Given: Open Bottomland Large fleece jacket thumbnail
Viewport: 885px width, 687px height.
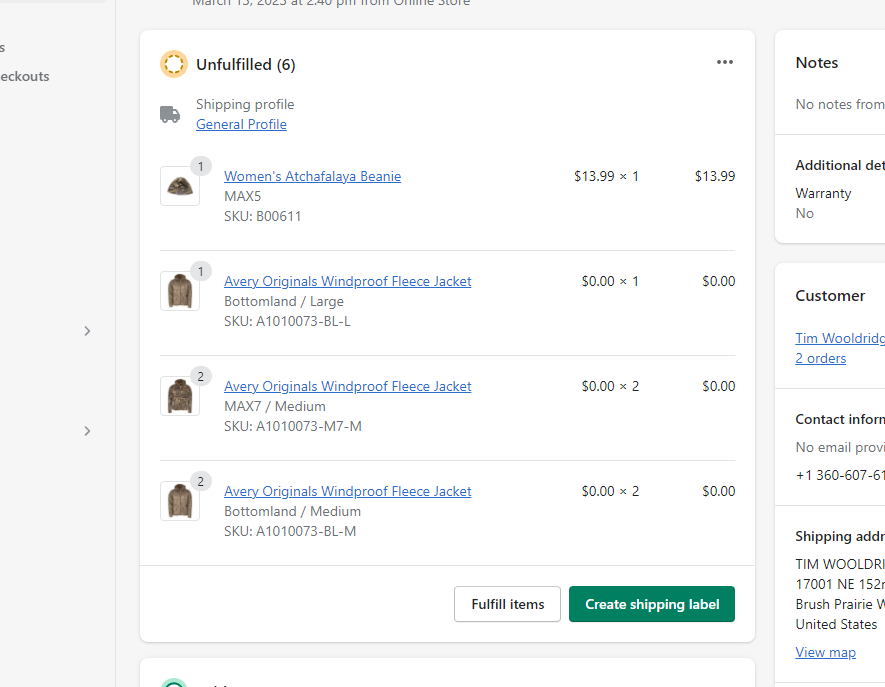Looking at the screenshot, I should coord(179,291).
